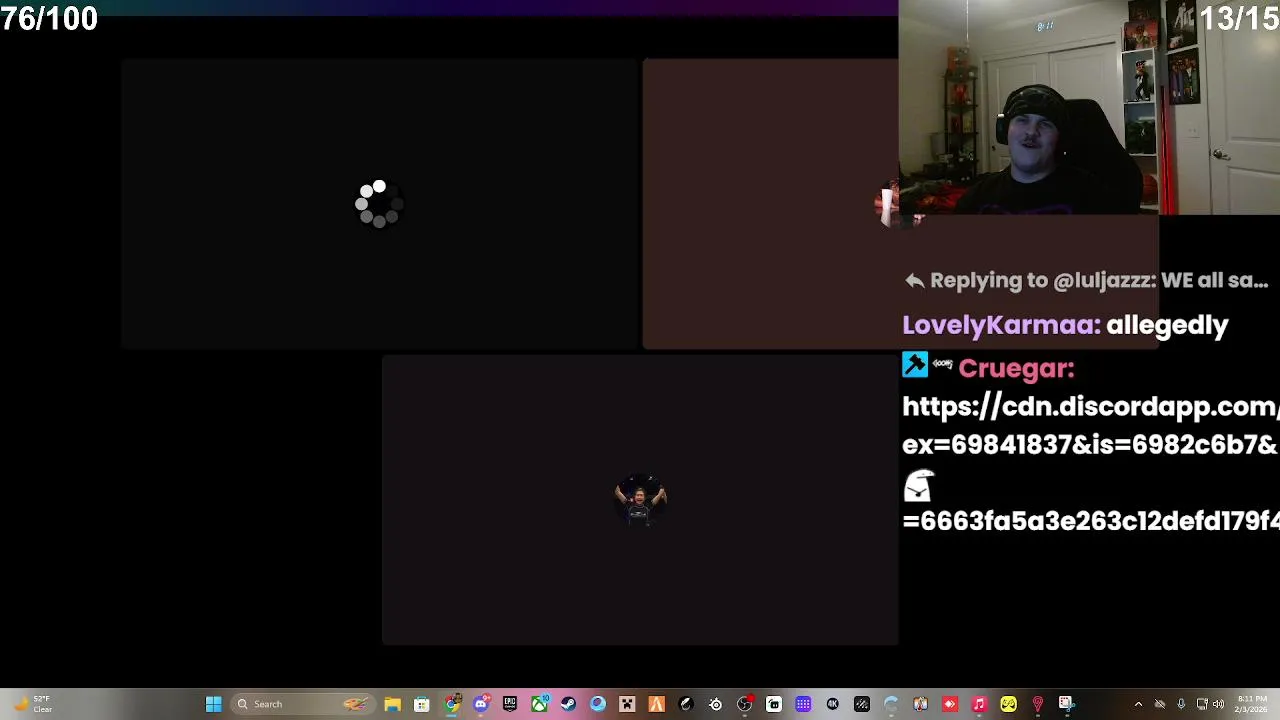Image resolution: width=1280 pixels, height=720 pixels.
Task: Open network settings in system tray
Action: (1202, 704)
